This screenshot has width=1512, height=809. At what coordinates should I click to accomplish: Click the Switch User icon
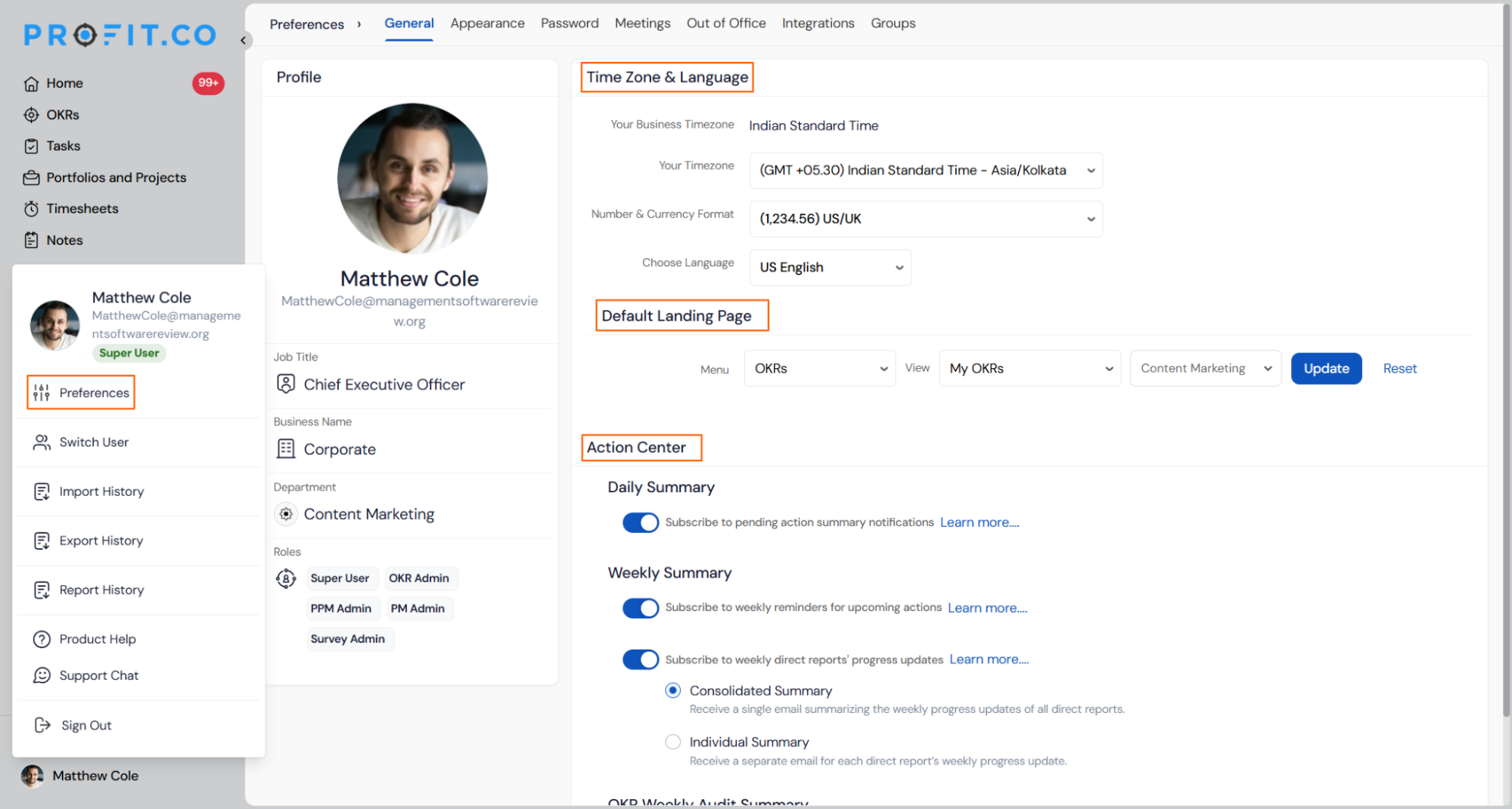42,442
